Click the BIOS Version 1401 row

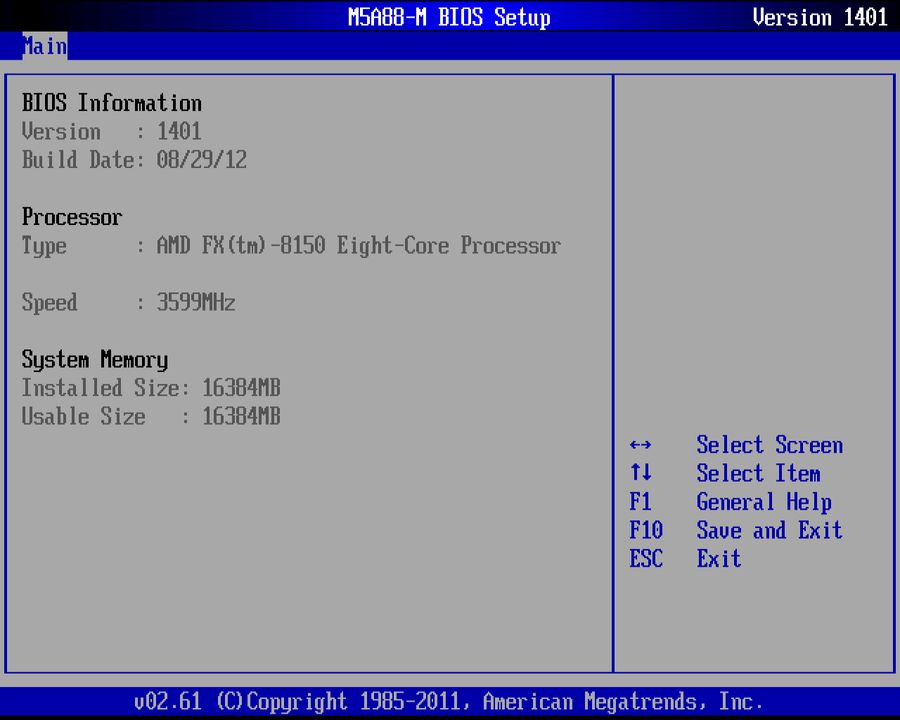click(112, 131)
